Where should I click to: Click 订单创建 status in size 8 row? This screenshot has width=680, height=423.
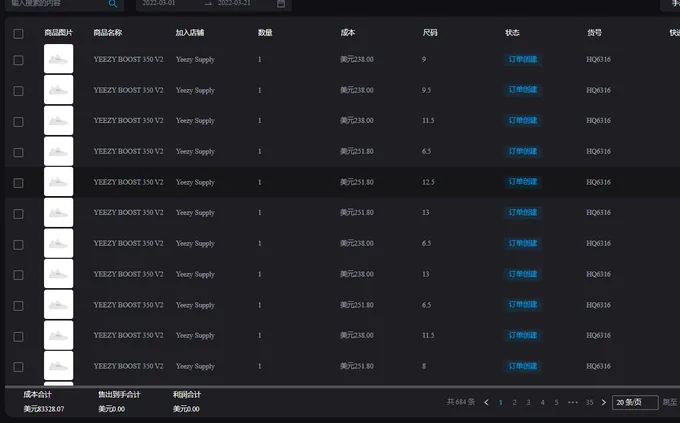(523, 366)
